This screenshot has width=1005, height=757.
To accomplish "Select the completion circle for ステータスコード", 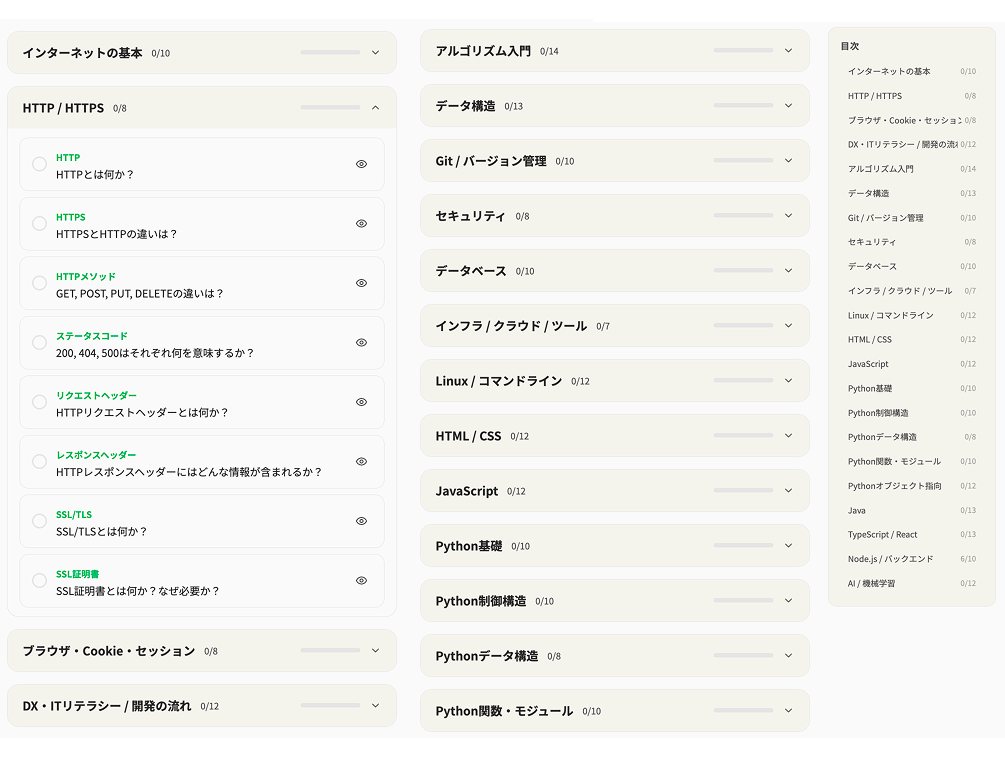I will coord(39,342).
